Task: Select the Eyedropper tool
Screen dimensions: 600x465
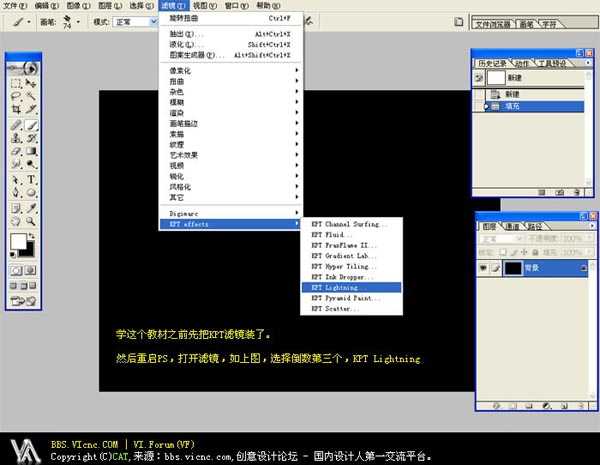Action: click(31, 208)
